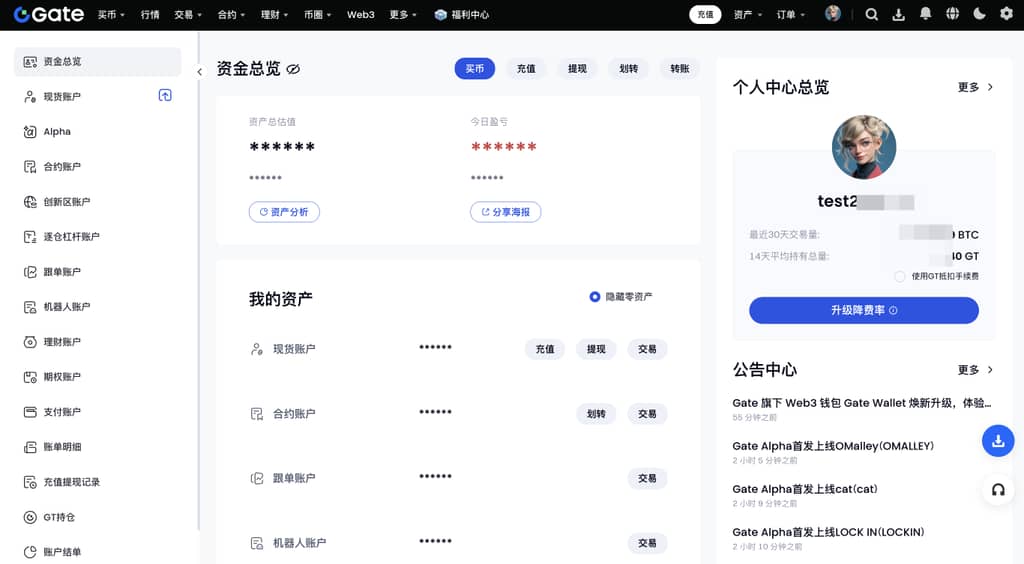Click the Gate logo
The image size is (1024, 564).
click(x=48, y=14)
